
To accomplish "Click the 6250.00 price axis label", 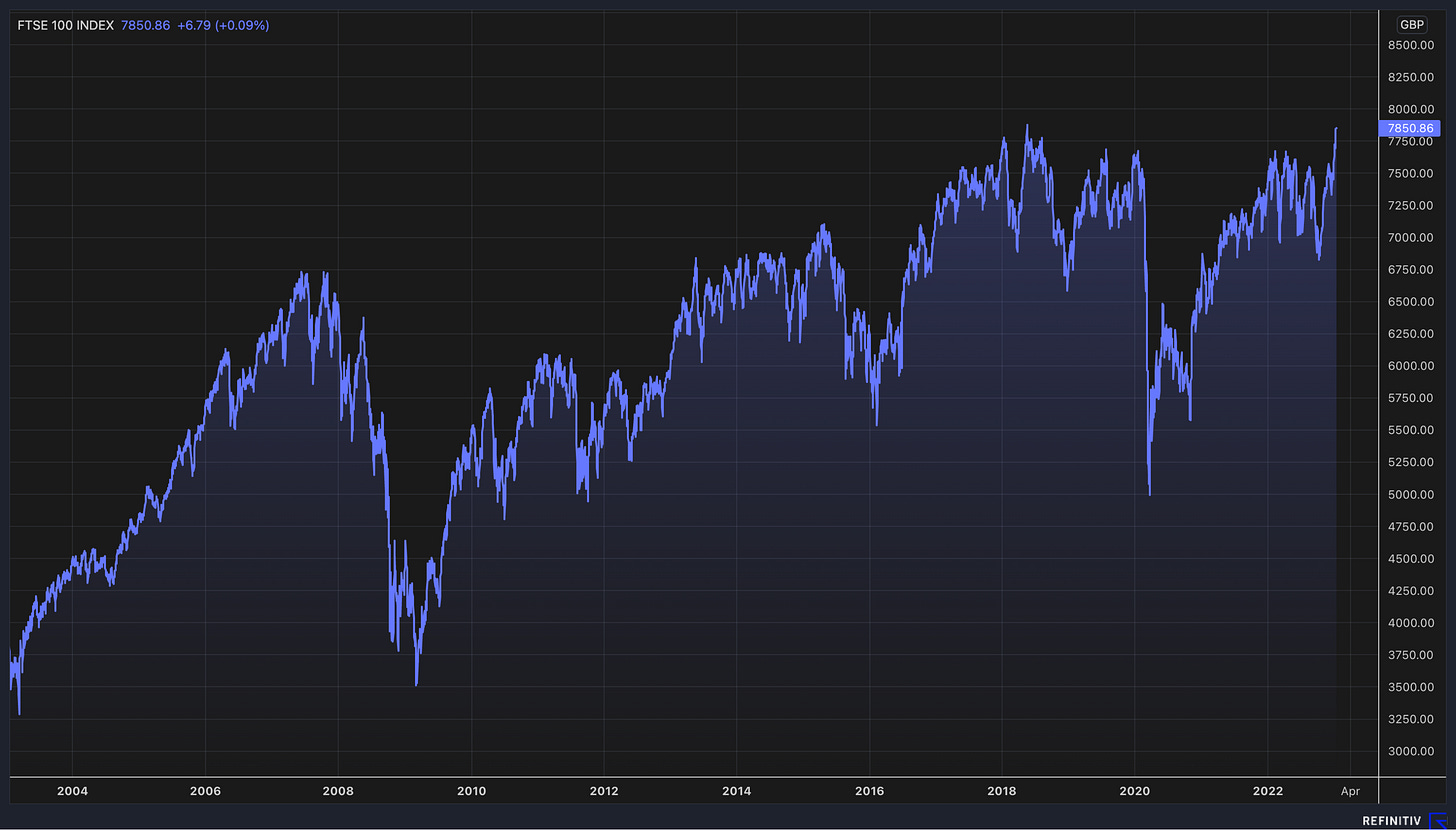I will pyautogui.click(x=1411, y=334).
